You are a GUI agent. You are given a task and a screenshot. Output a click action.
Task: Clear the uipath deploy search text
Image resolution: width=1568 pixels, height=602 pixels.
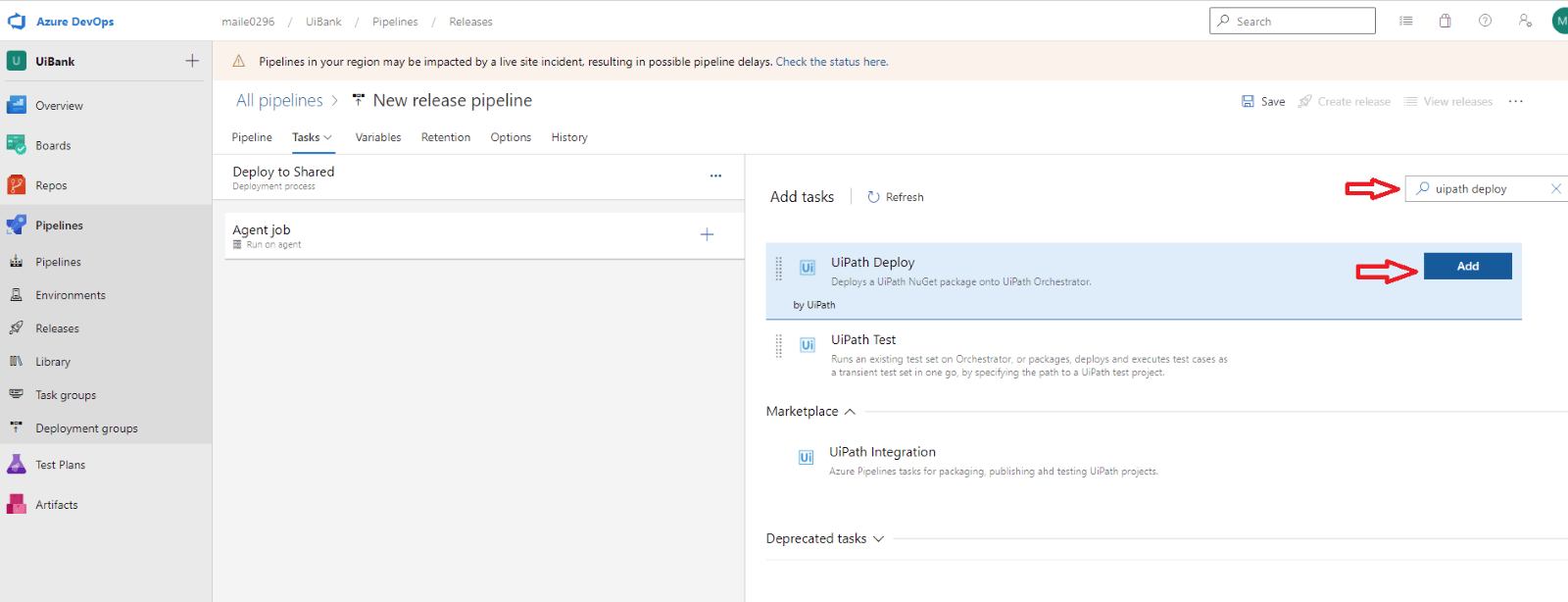(1555, 188)
